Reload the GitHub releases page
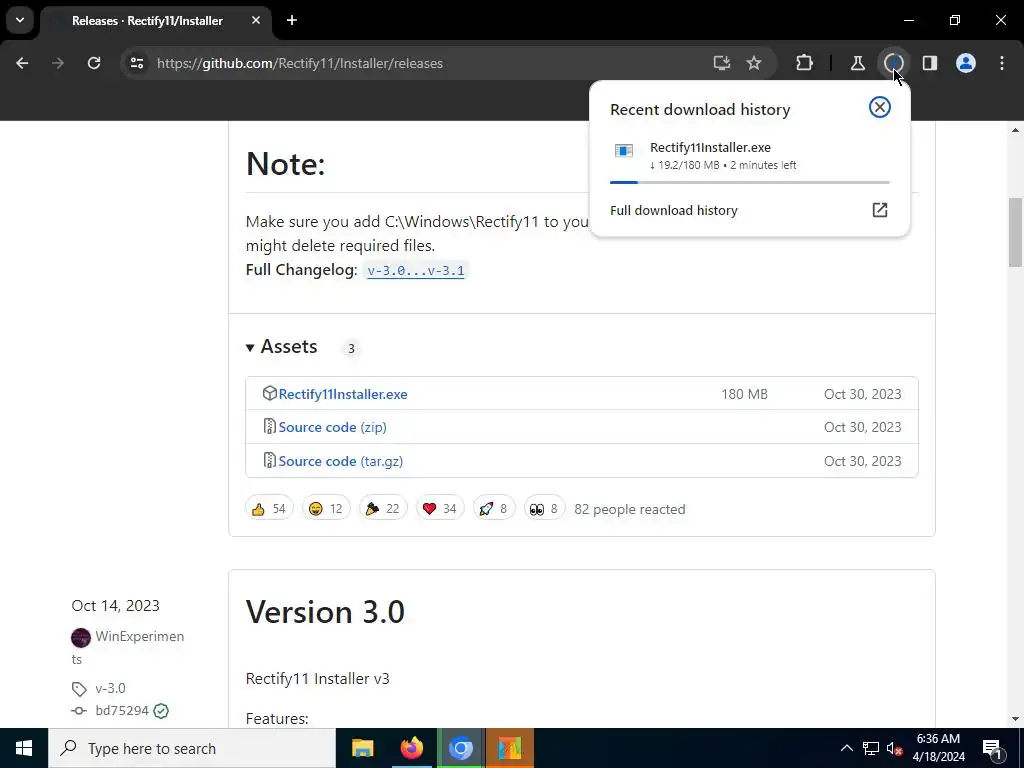The image size is (1024, 768). coord(94,63)
